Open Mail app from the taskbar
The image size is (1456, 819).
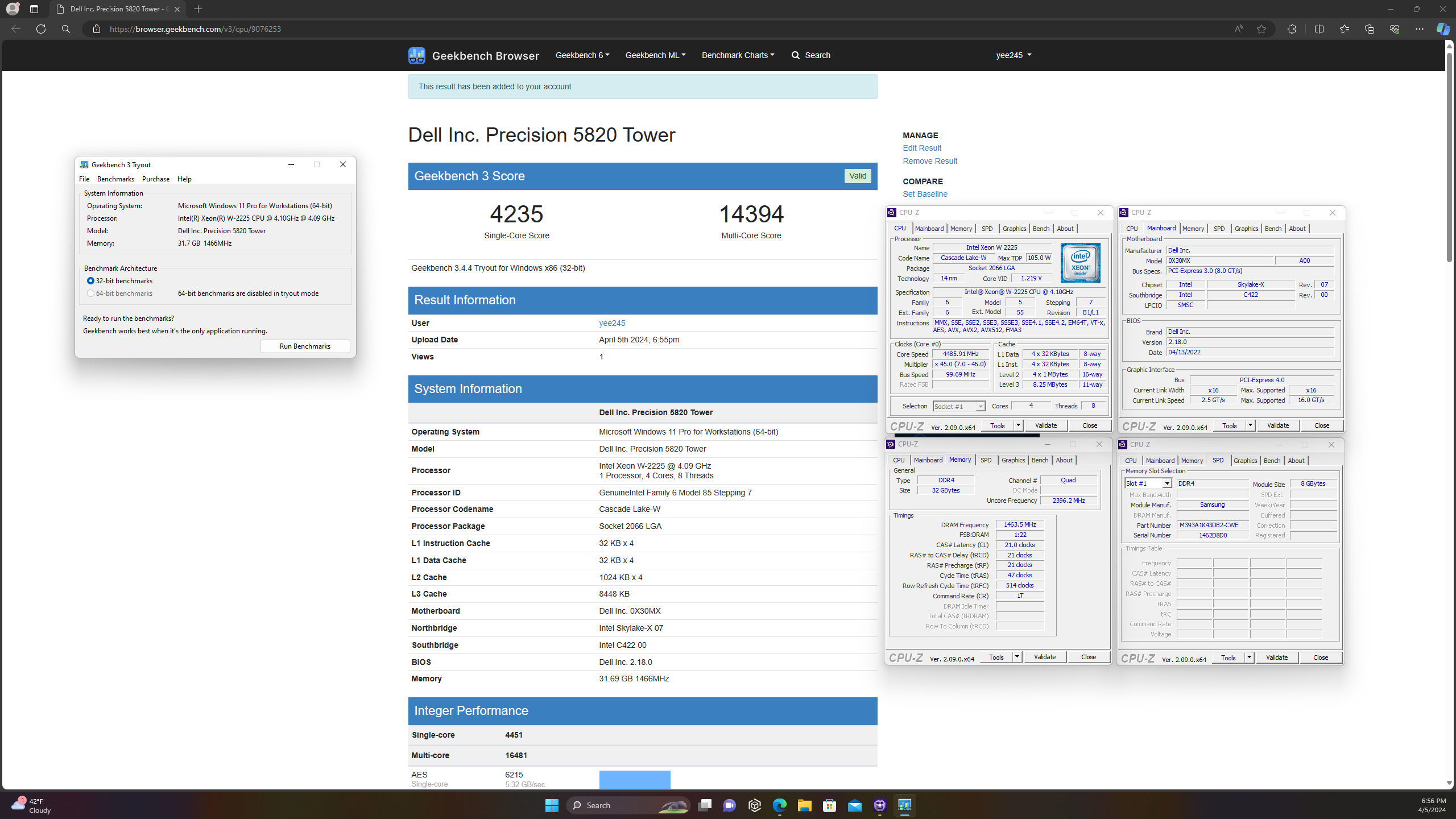855,805
